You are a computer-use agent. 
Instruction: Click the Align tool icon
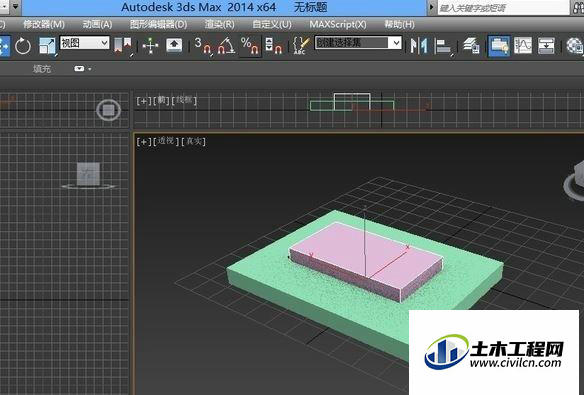click(443, 46)
